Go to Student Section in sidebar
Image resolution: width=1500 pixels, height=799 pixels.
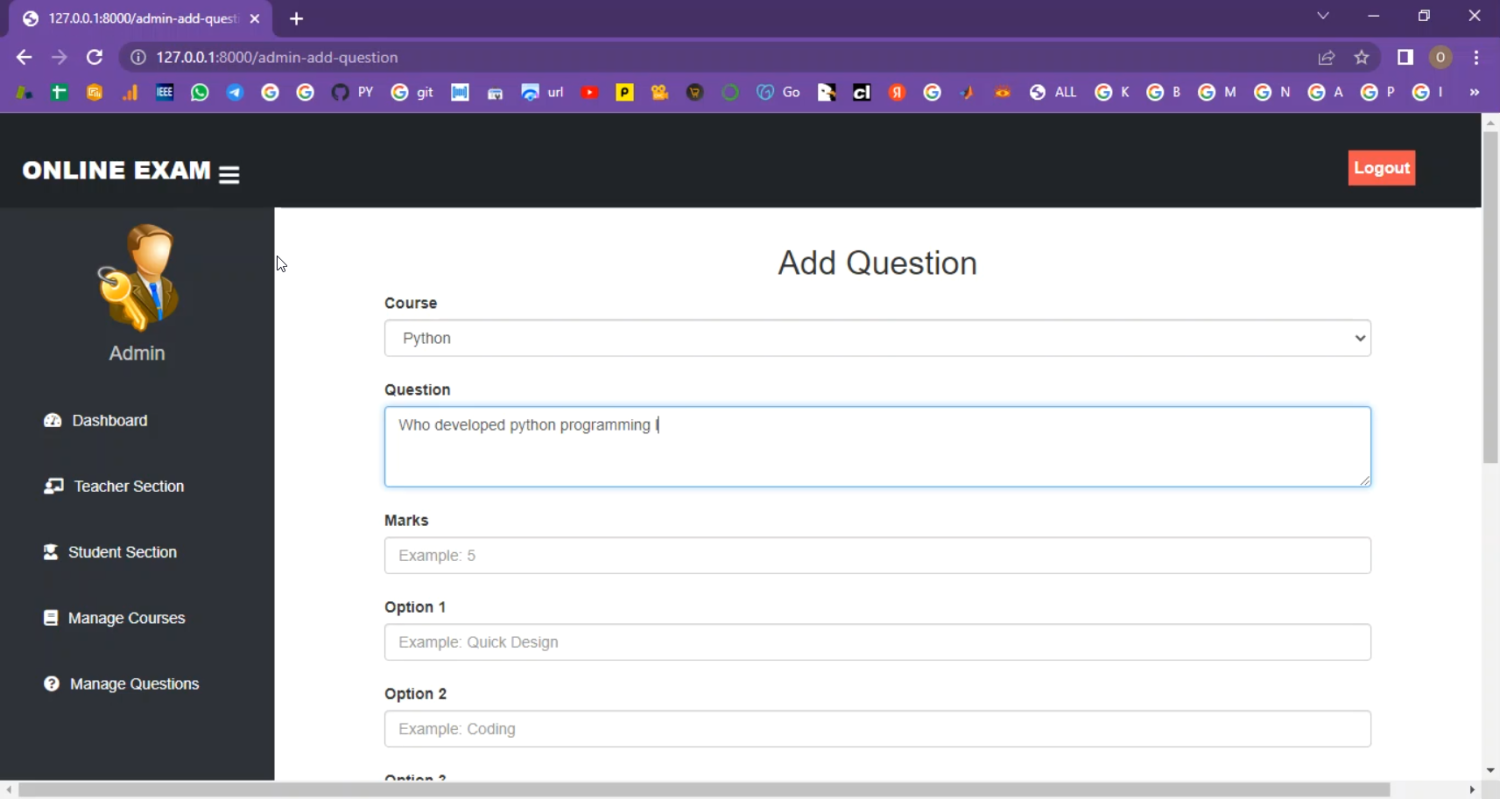click(110, 553)
